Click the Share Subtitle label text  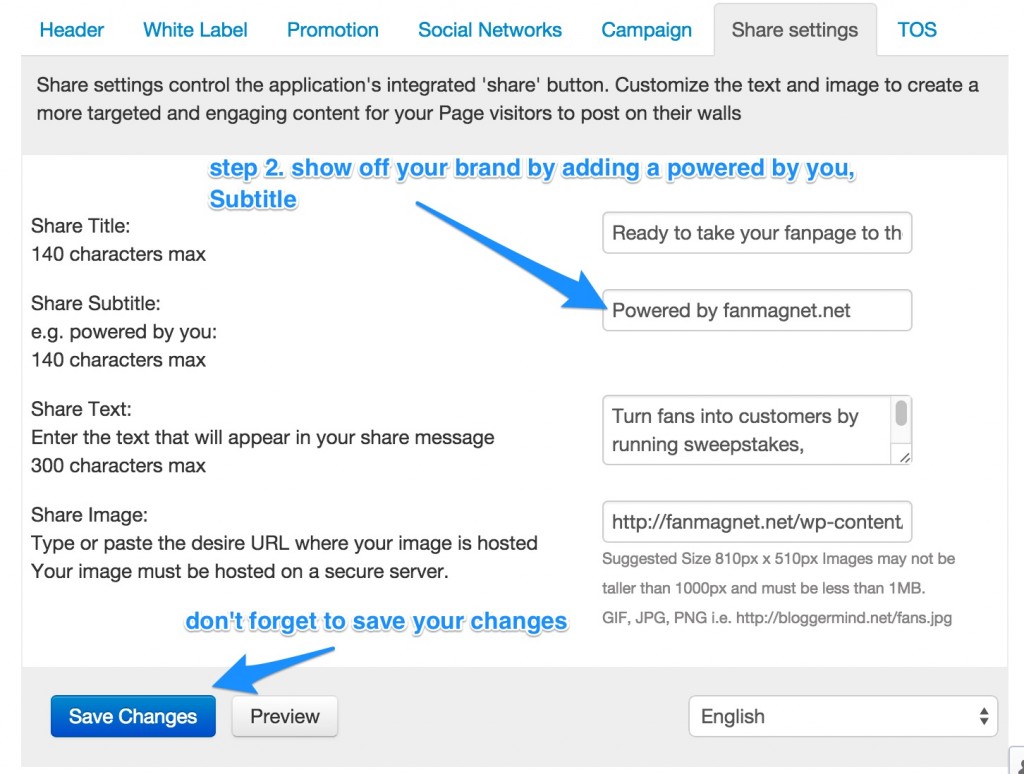pos(95,304)
